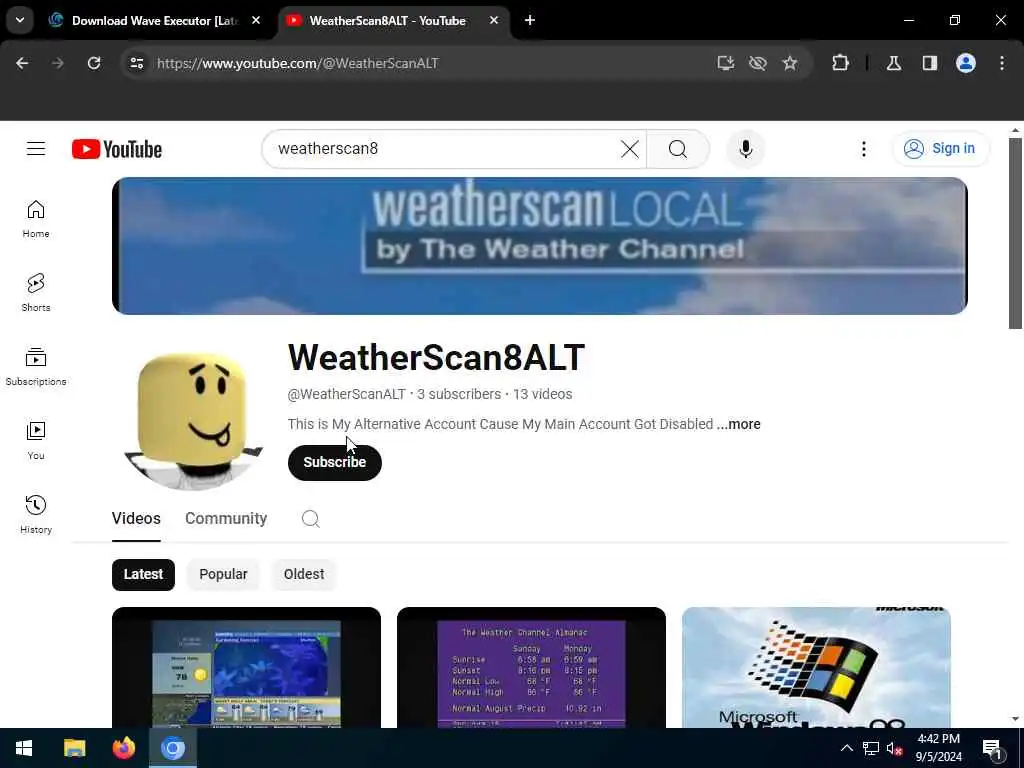Bookmark this page with the star
Viewport: 1024px width, 768px height.
(790, 63)
